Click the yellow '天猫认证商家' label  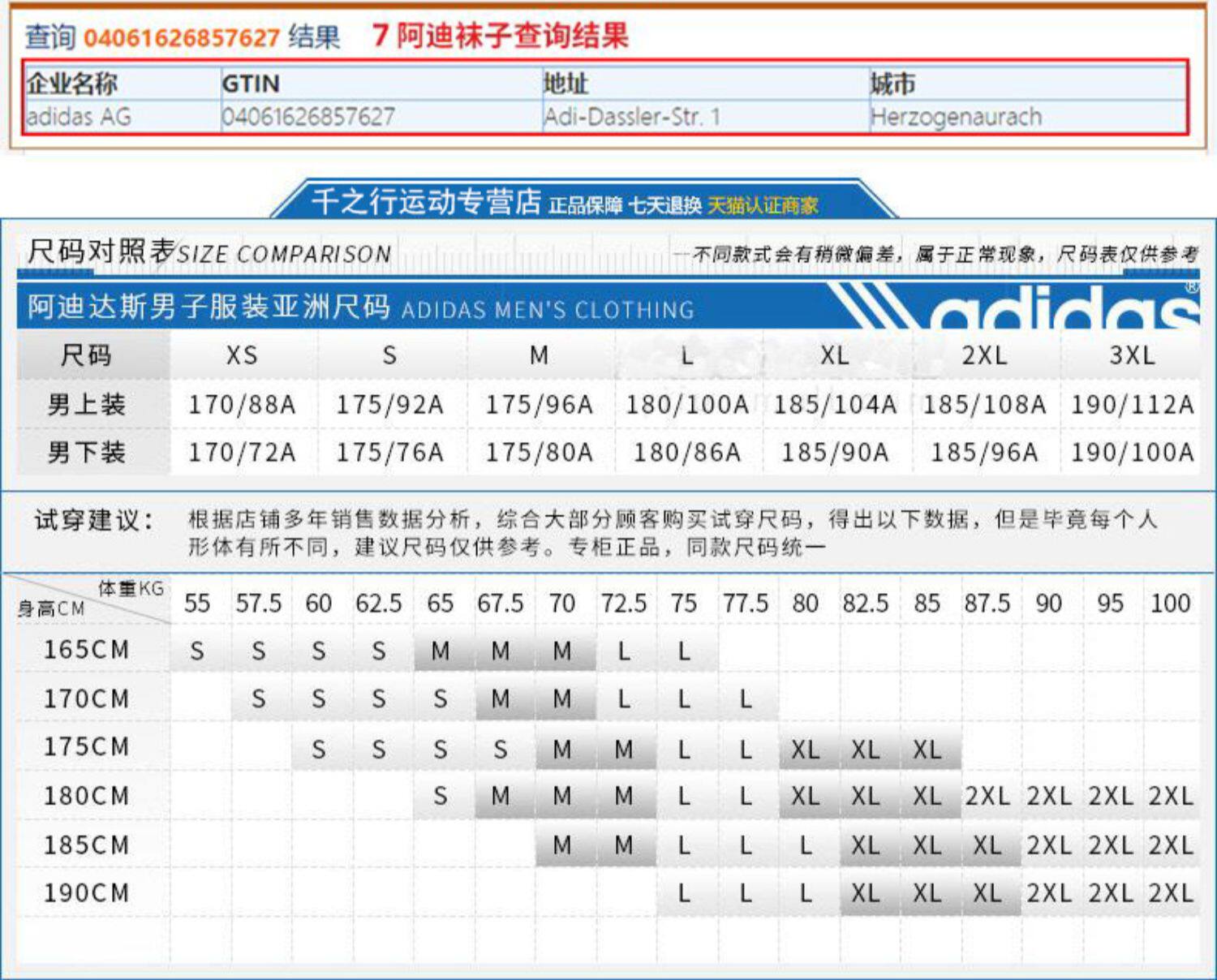coord(763,205)
